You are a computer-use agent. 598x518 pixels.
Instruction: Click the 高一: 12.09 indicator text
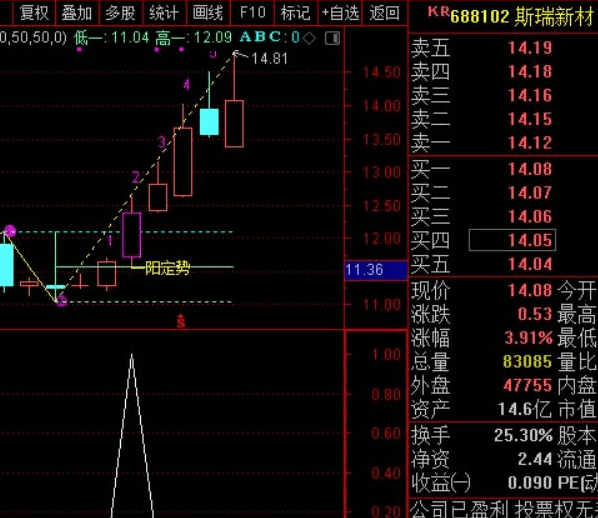coord(194,38)
